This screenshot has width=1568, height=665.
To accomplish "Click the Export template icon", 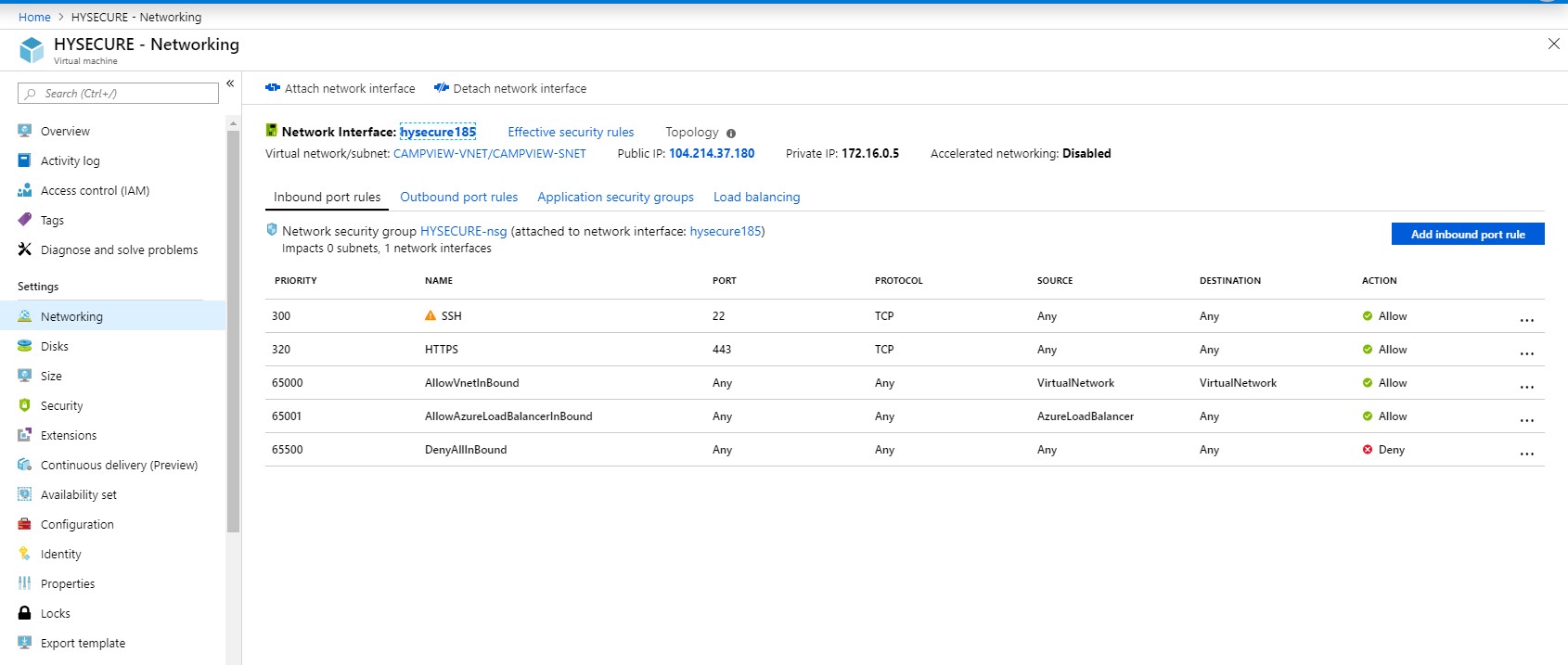I will tap(25, 643).
